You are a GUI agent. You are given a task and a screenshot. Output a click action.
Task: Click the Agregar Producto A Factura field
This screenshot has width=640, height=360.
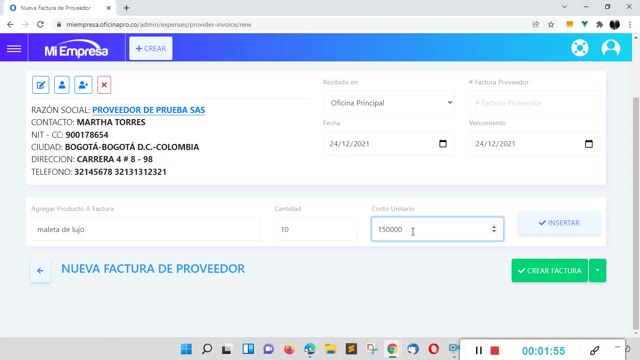click(145, 229)
